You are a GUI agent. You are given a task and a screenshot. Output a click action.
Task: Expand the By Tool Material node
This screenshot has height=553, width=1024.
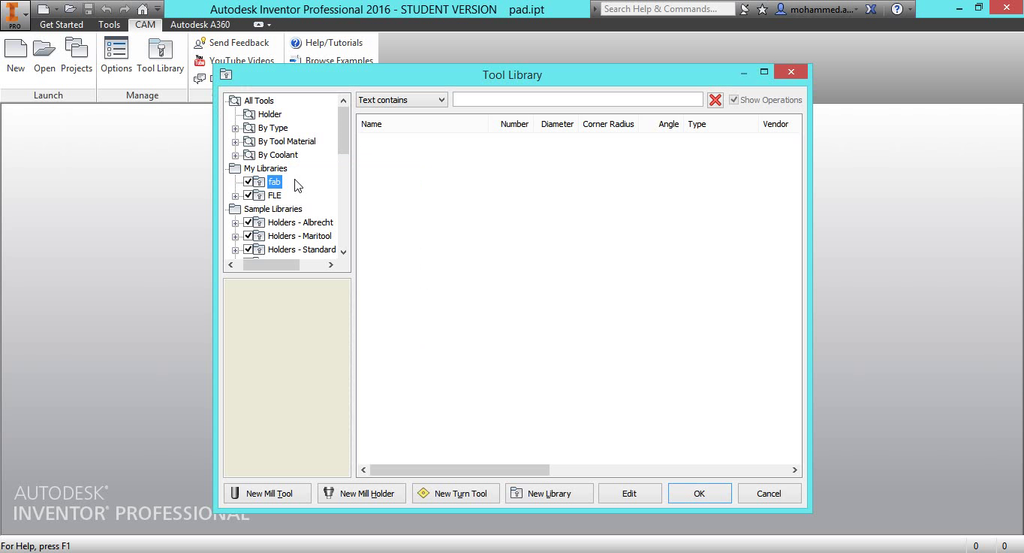click(x=235, y=142)
